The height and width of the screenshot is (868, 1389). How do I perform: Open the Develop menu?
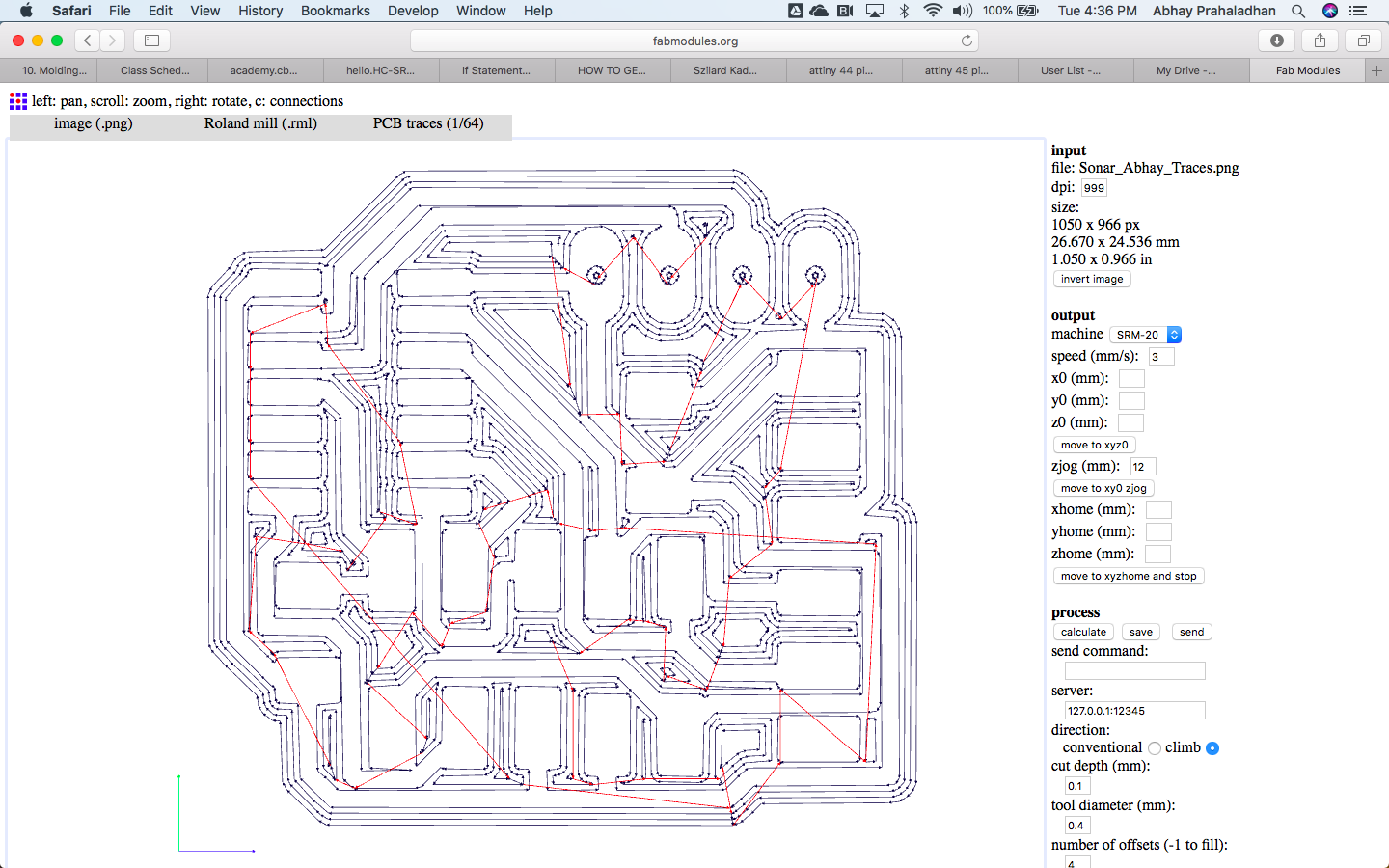[x=413, y=11]
